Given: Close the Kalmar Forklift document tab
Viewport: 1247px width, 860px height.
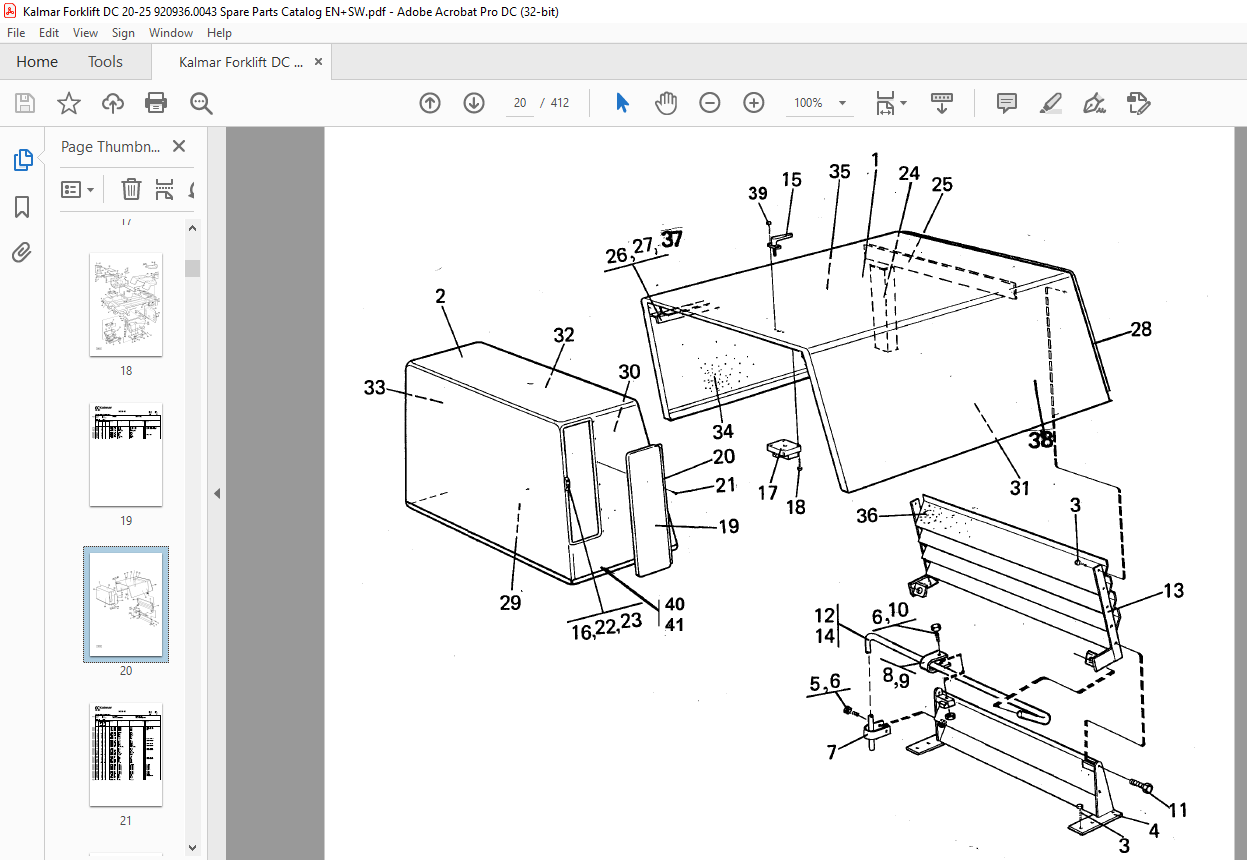Looking at the screenshot, I should coord(318,62).
